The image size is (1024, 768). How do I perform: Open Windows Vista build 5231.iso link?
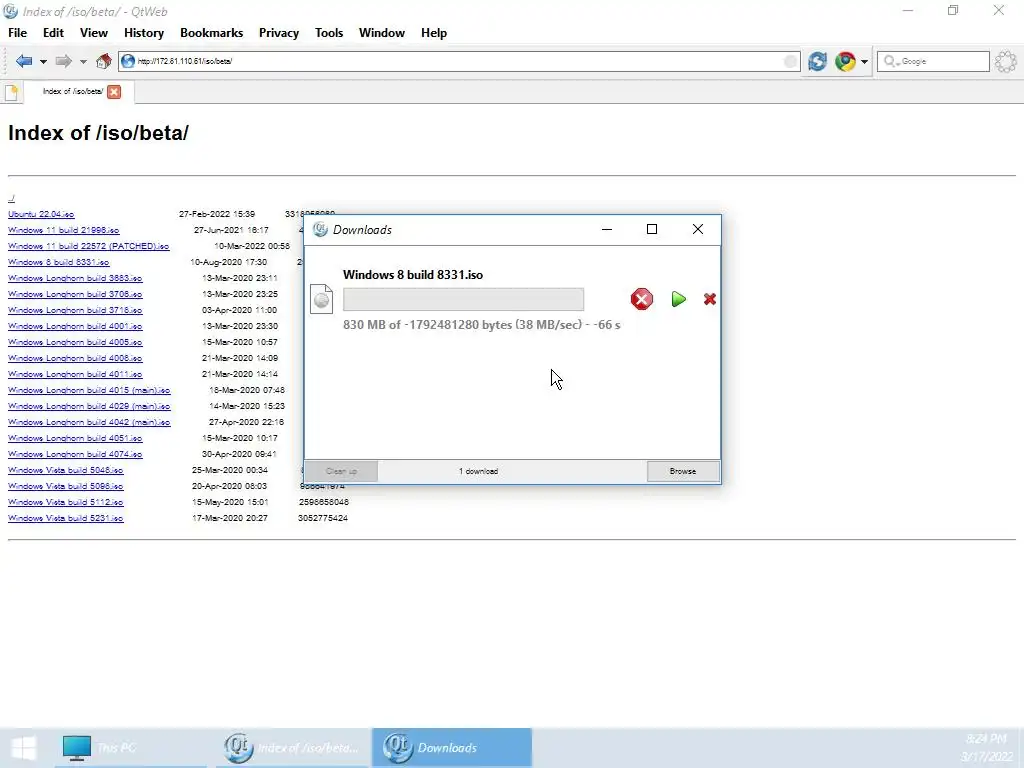66,518
